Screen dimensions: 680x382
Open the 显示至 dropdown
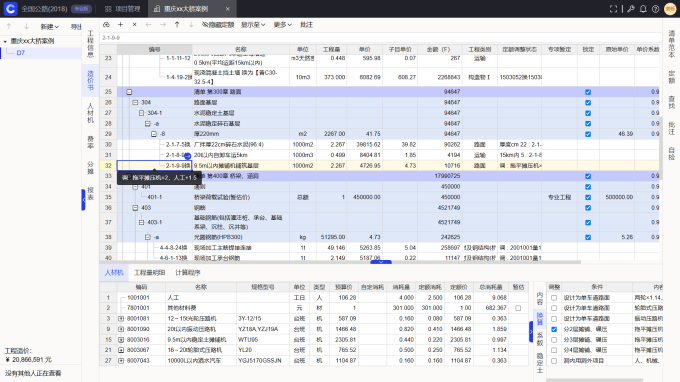(x=253, y=25)
